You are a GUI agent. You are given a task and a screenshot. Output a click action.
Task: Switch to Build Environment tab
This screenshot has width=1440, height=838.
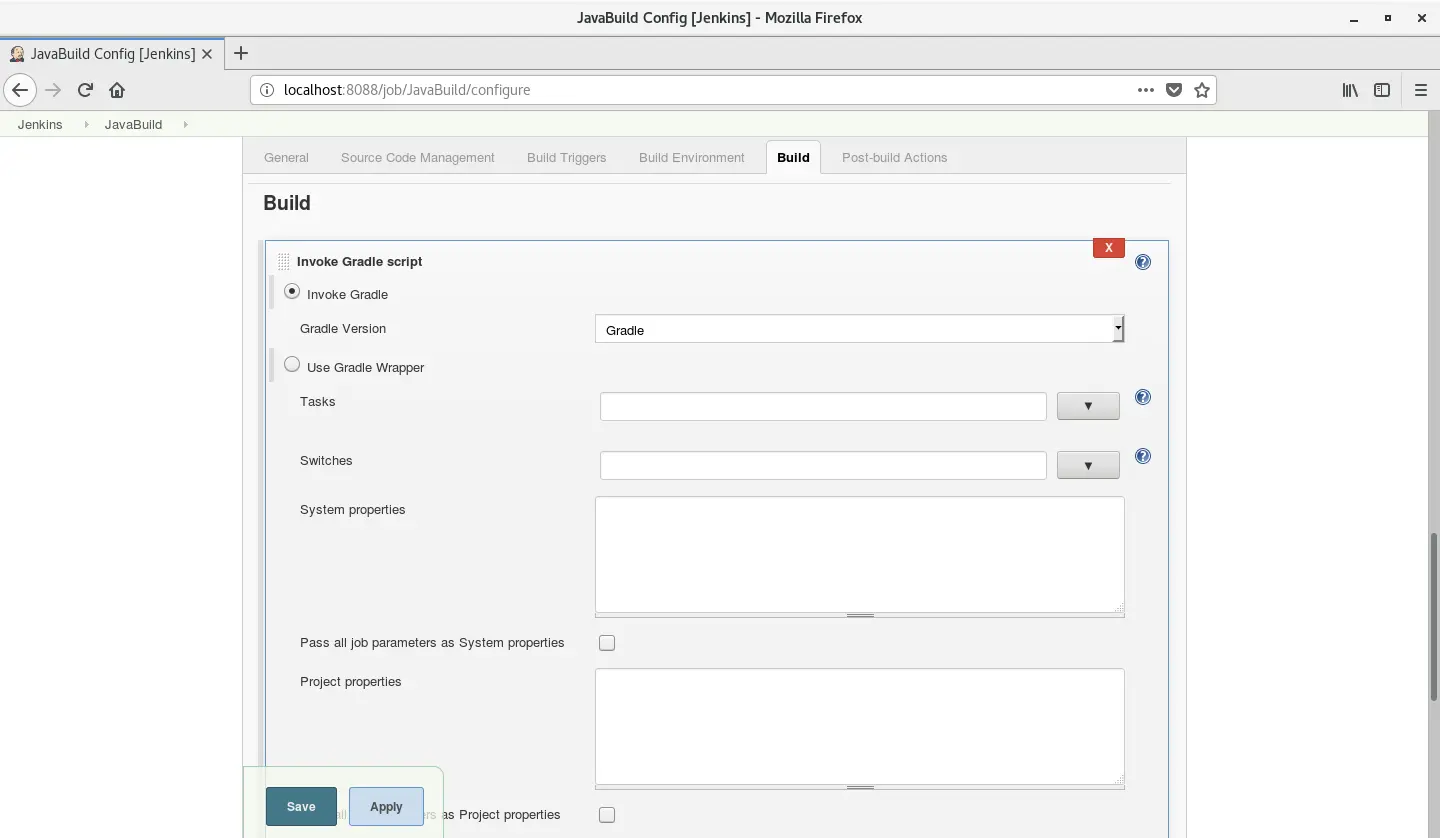click(692, 158)
